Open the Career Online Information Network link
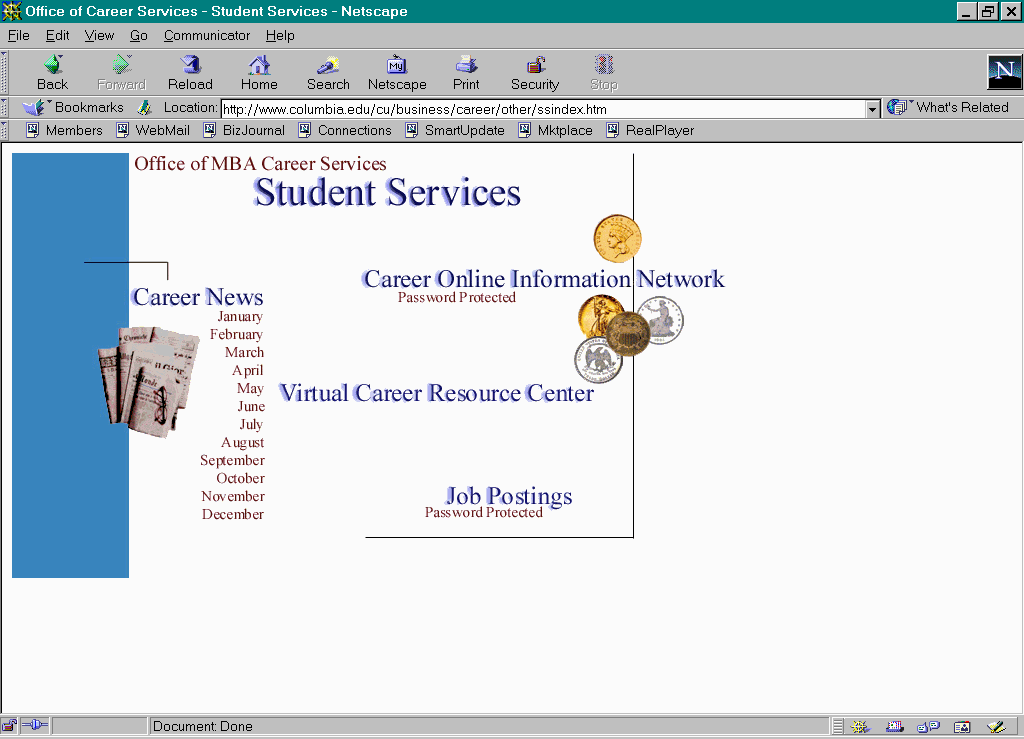 click(543, 279)
